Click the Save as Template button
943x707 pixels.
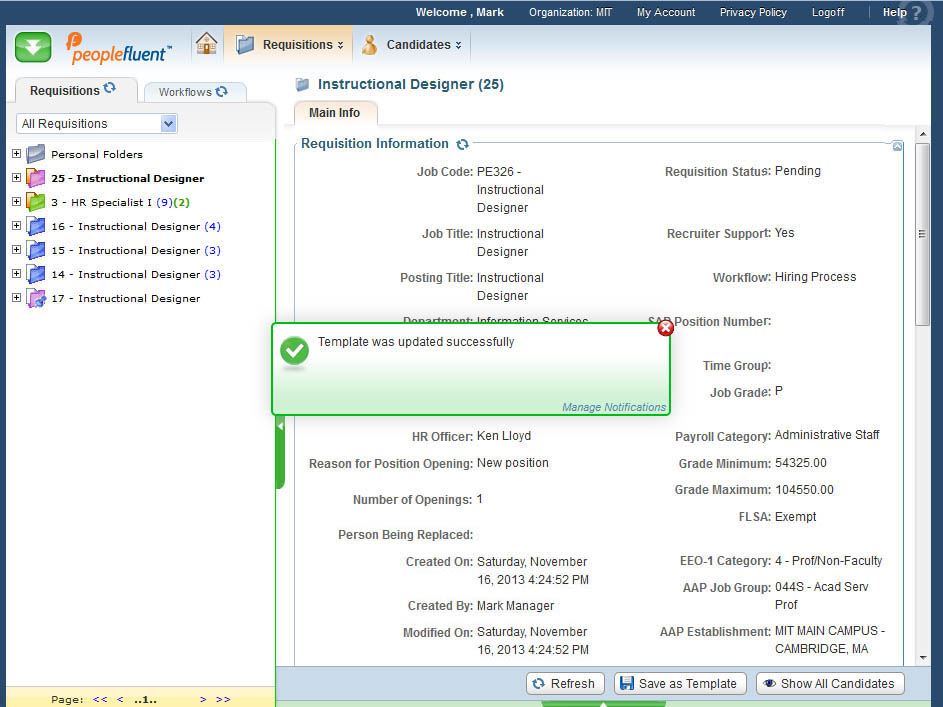click(679, 683)
